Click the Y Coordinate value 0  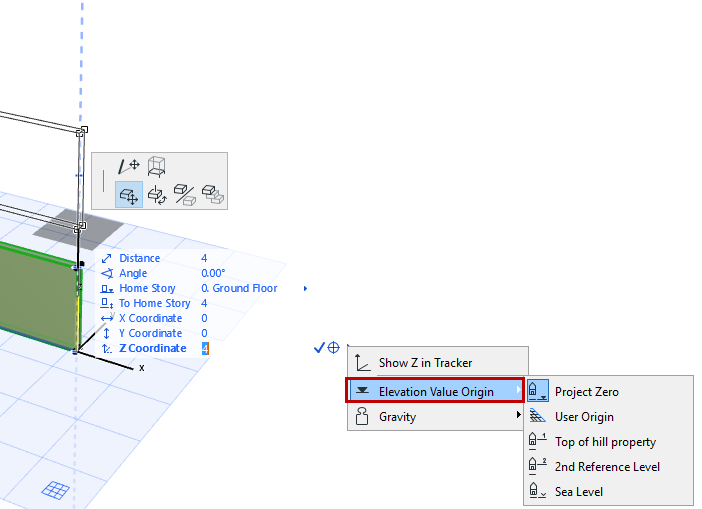coord(204,334)
